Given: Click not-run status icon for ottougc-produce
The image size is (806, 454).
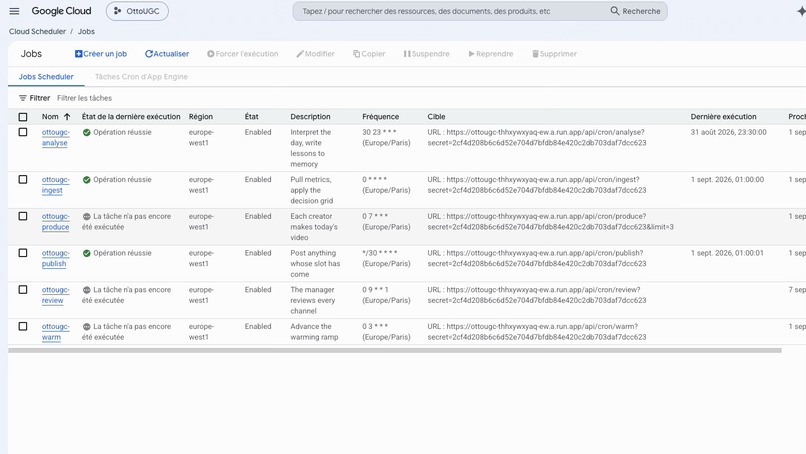Looking at the screenshot, I should [x=86, y=216].
